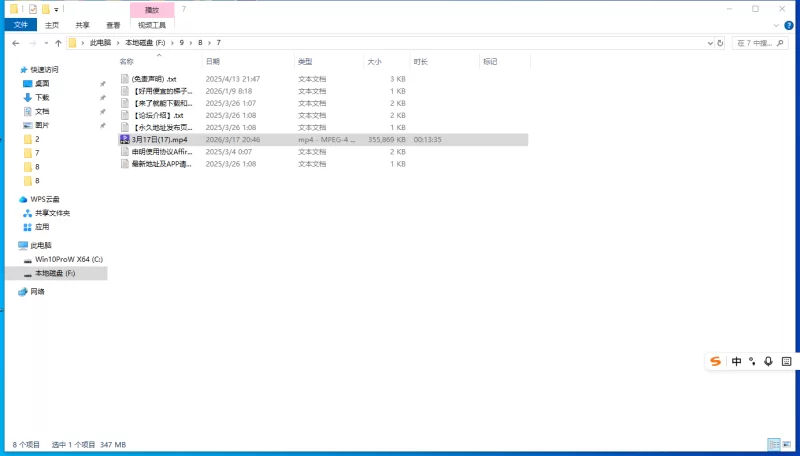Click the 下载 download arrow icon
This screenshot has height=456, width=800.
pos(28,97)
